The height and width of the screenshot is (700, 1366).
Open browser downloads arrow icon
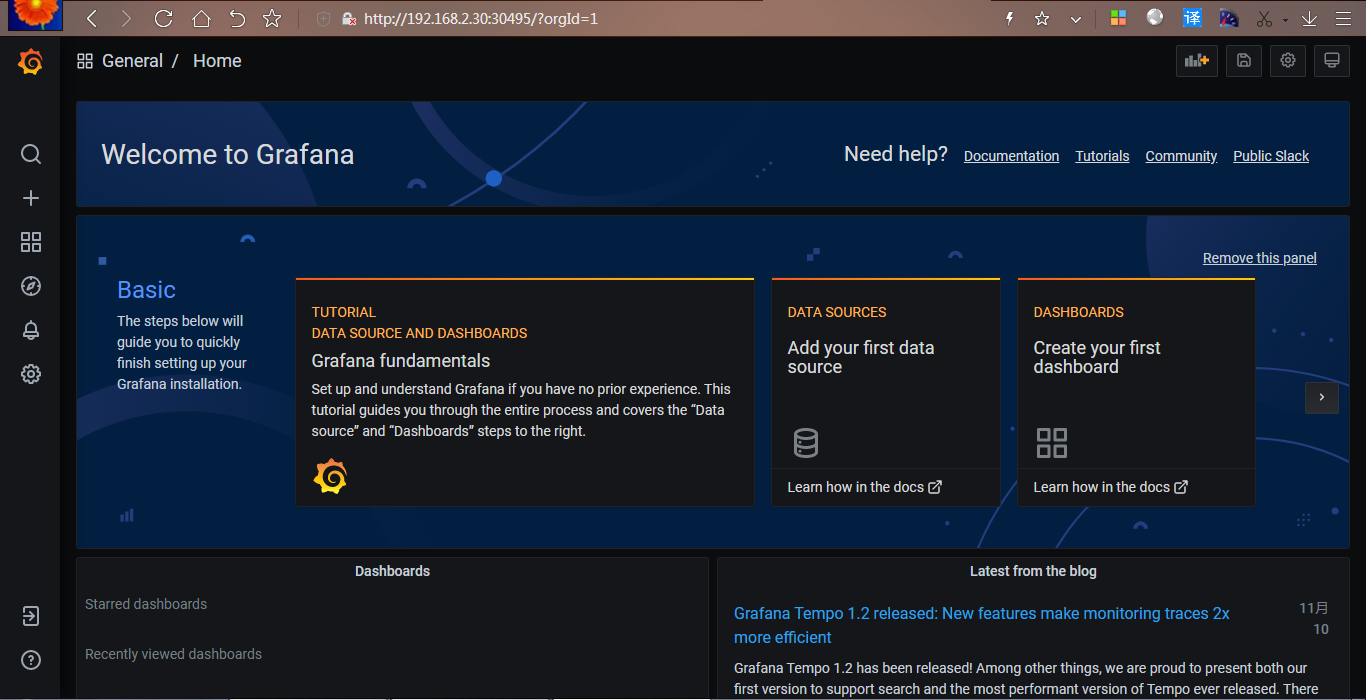coord(1310,18)
